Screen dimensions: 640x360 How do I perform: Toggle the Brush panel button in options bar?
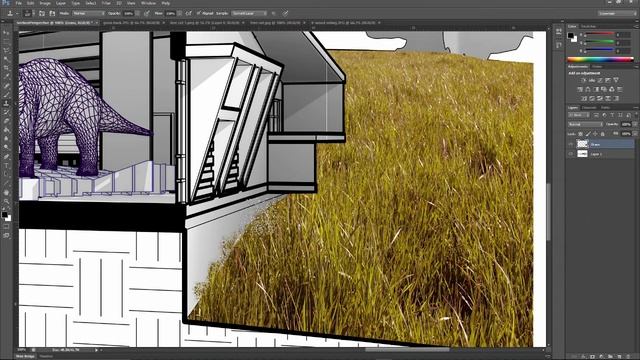click(x=42, y=13)
